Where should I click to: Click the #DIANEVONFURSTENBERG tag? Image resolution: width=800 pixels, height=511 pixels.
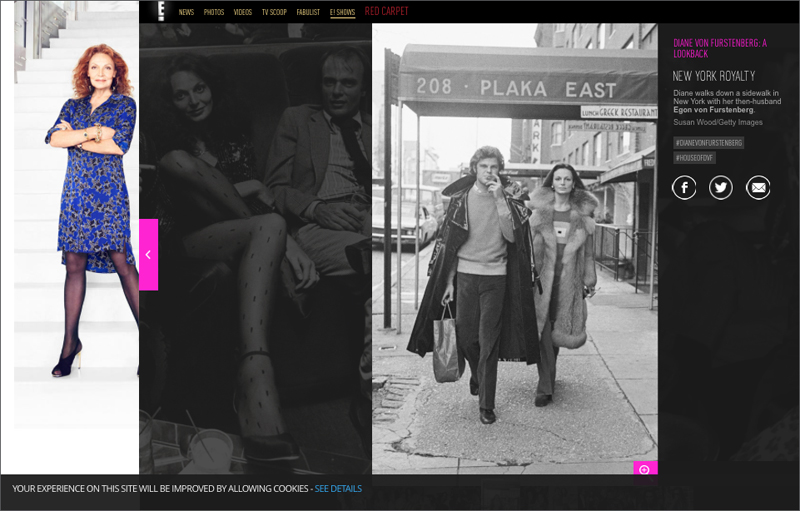709,143
